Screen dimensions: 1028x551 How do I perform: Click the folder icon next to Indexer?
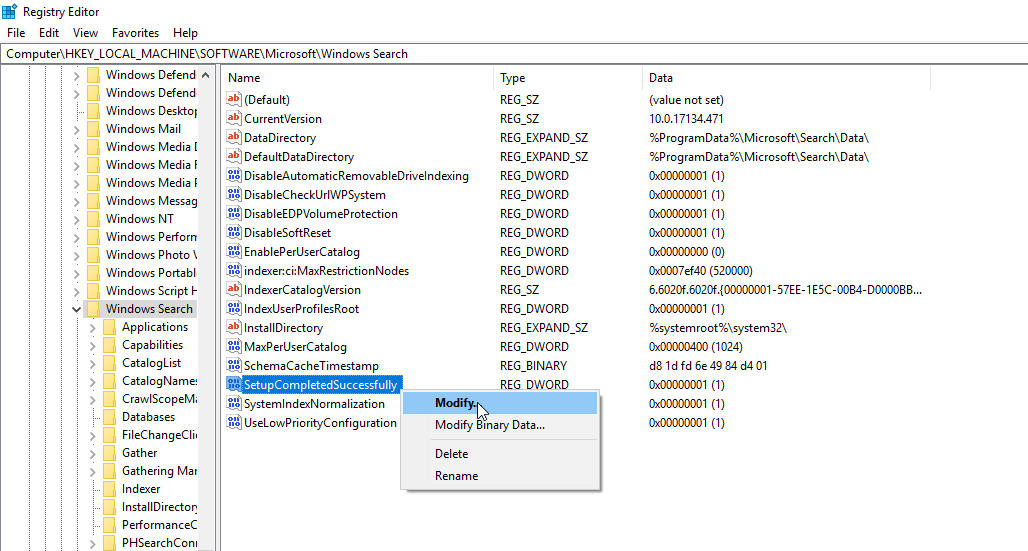[110, 489]
